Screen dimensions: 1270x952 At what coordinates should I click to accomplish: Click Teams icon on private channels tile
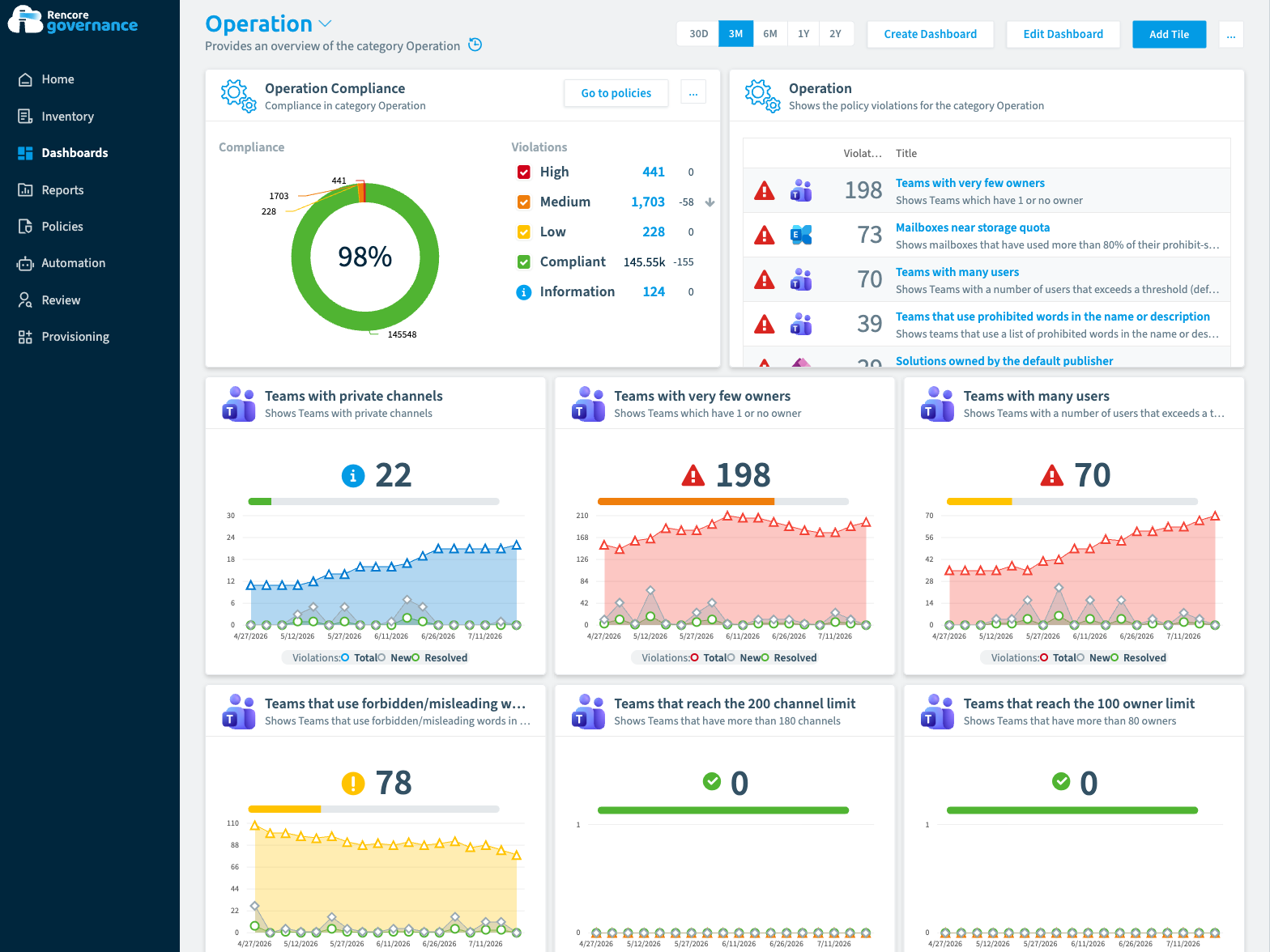coord(238,404)
